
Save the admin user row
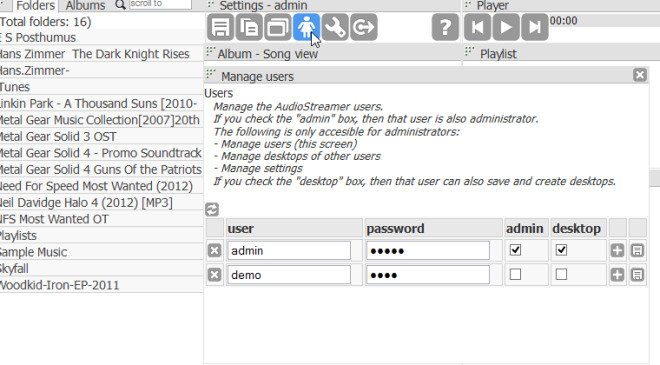click(637, 250)
